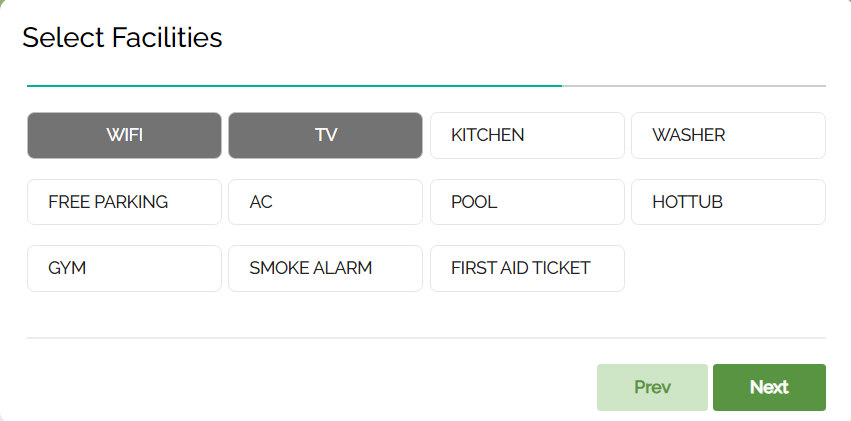
Task: Enable the SMOKE ALARM option
Action: click(325, 268)
